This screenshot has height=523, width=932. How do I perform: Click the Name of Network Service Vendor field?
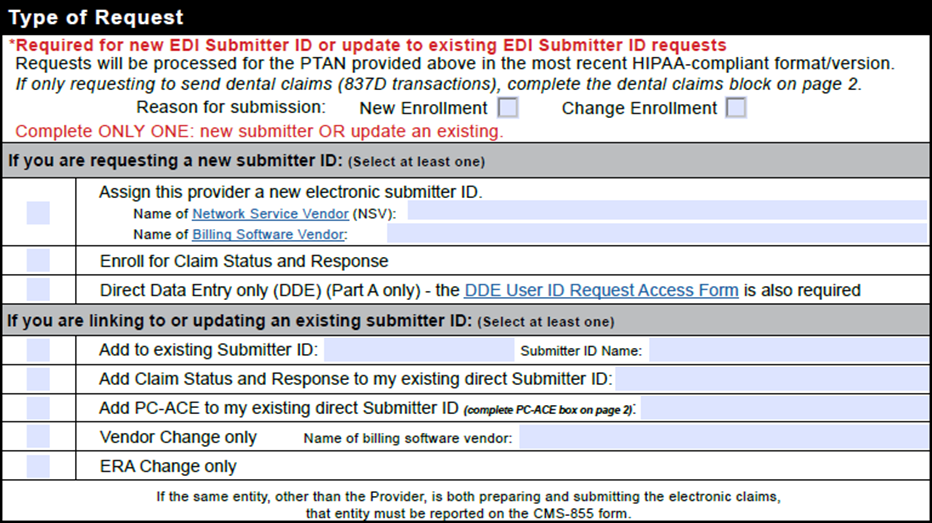tap(666, 212)
